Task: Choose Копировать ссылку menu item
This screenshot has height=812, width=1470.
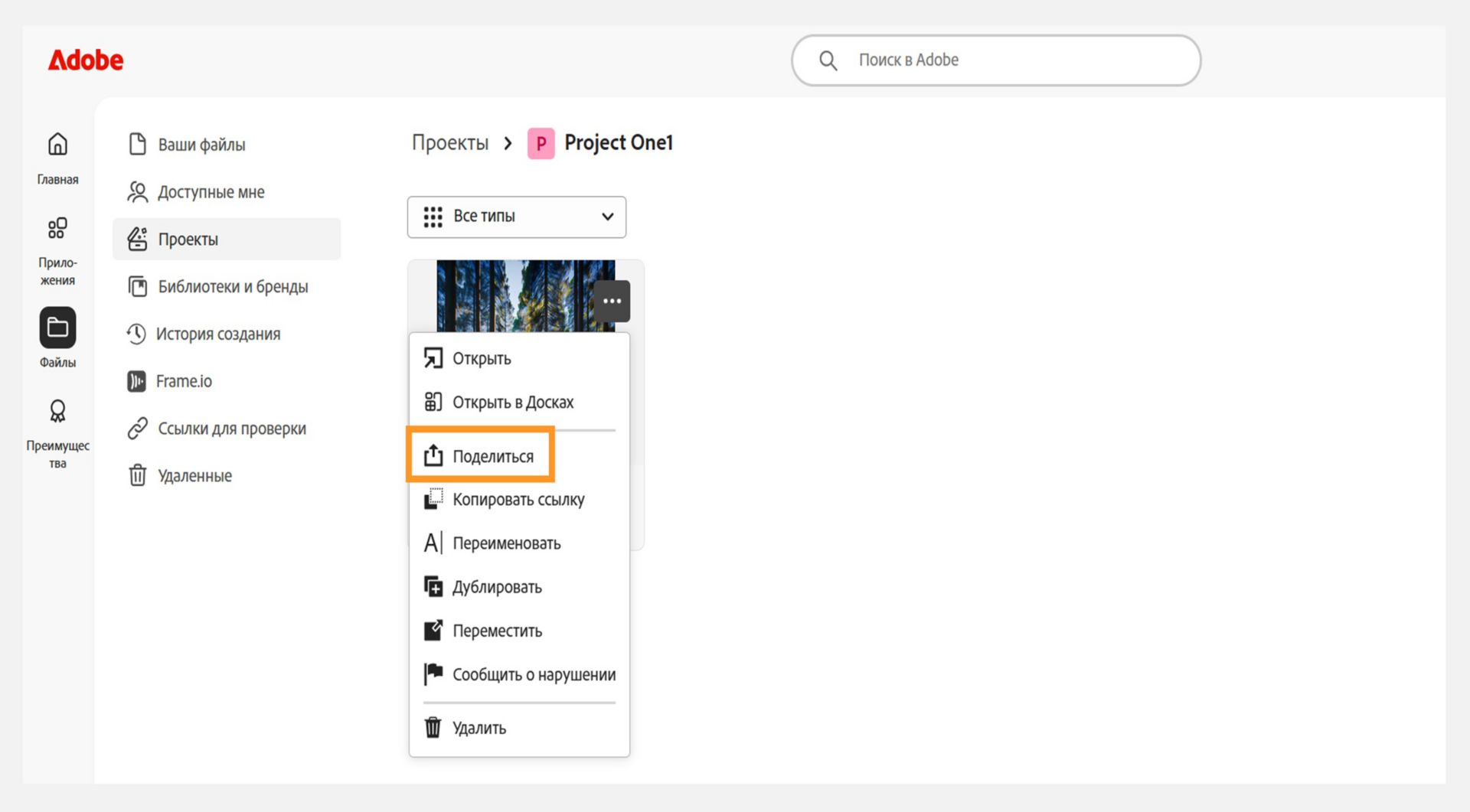Action: [519, 499]
